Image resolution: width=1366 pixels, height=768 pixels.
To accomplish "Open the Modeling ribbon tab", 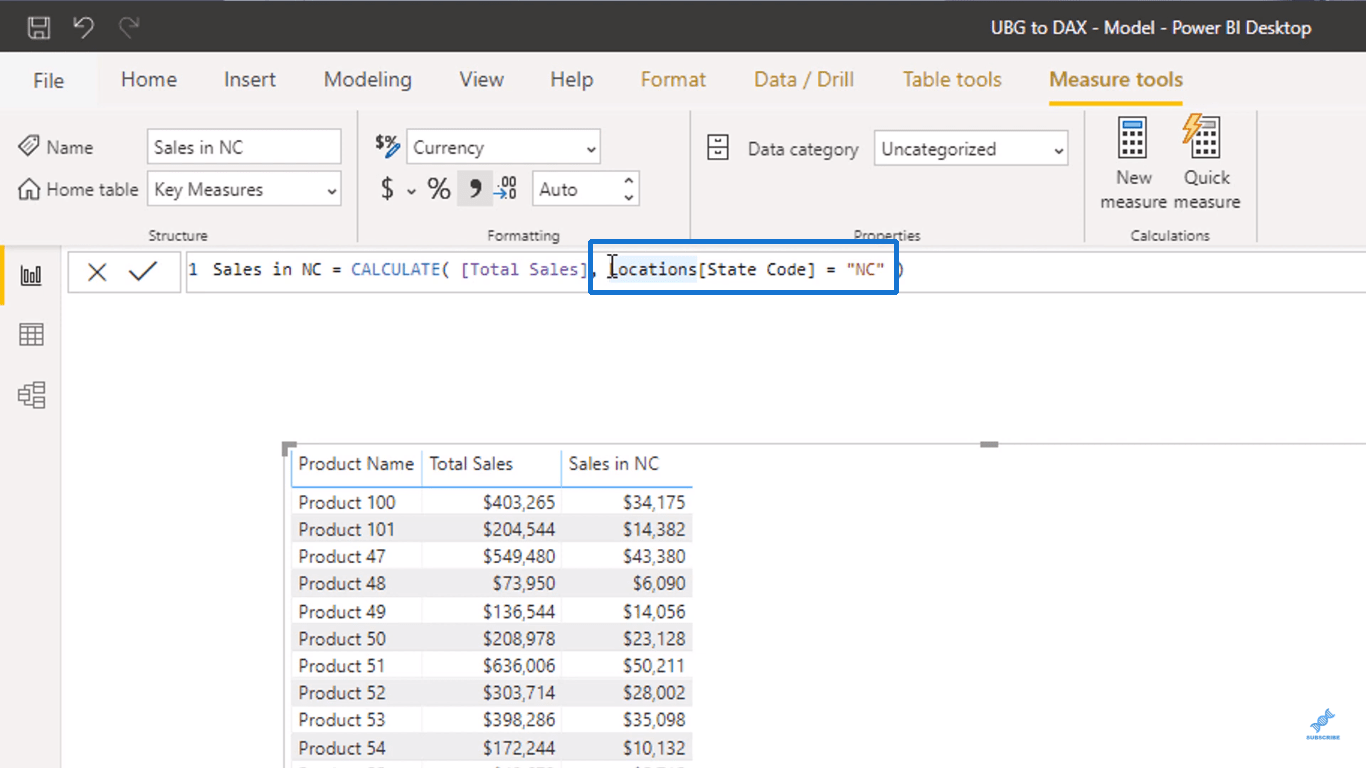I will click(368, 79).
